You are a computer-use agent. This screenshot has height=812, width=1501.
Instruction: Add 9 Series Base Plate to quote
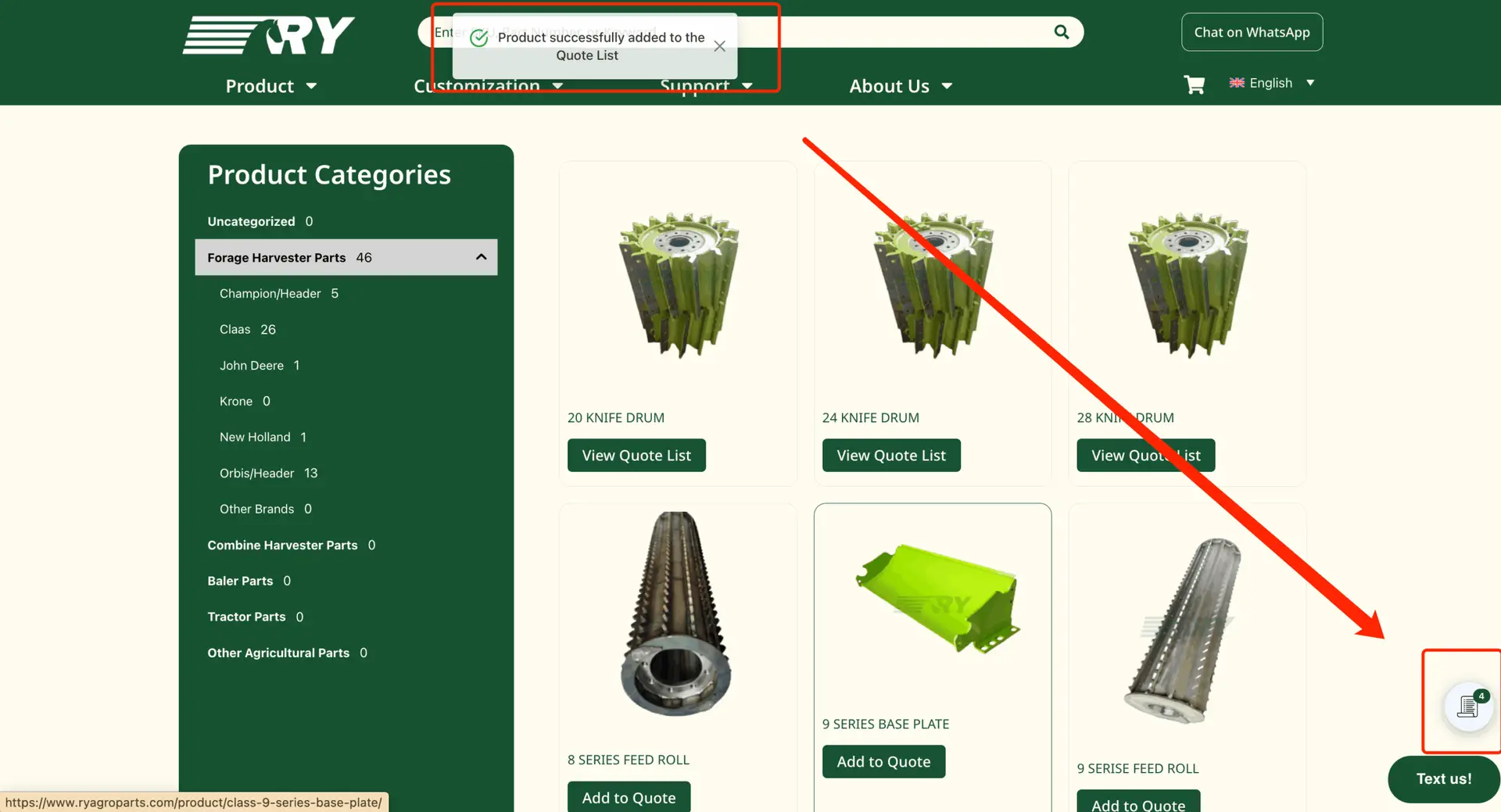tap(883, 761)
